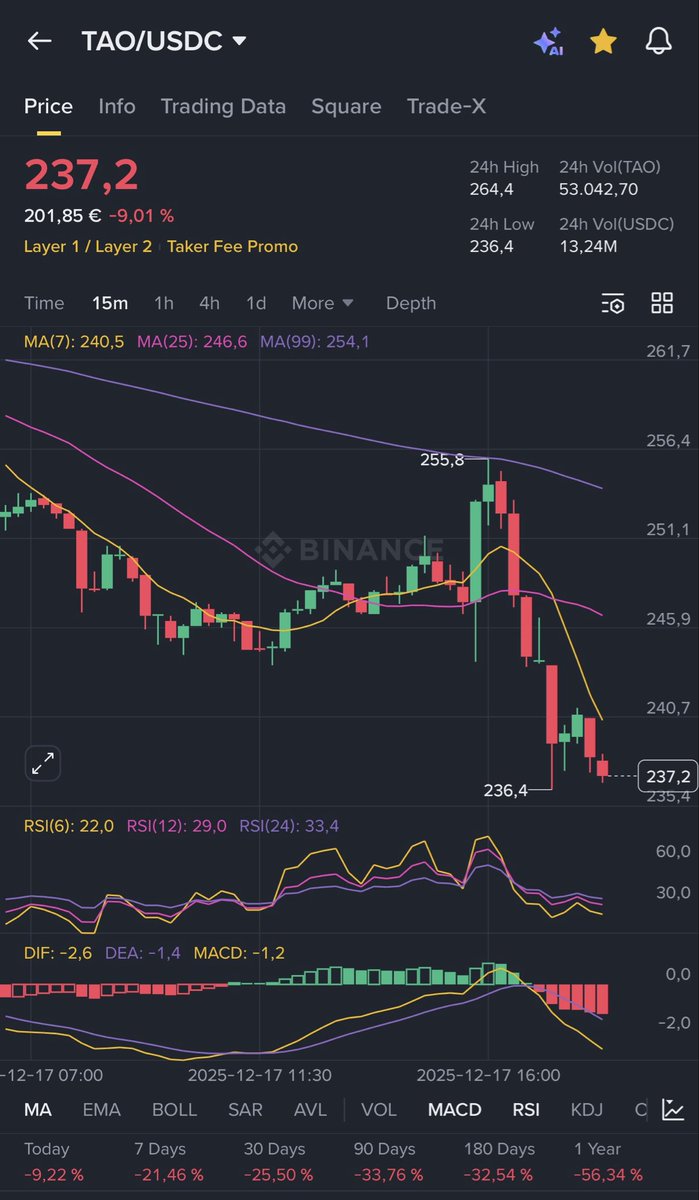This screenshot has width=699, height=1200.
Task: Switch to the Depth chart view
Action: (411, 303)
